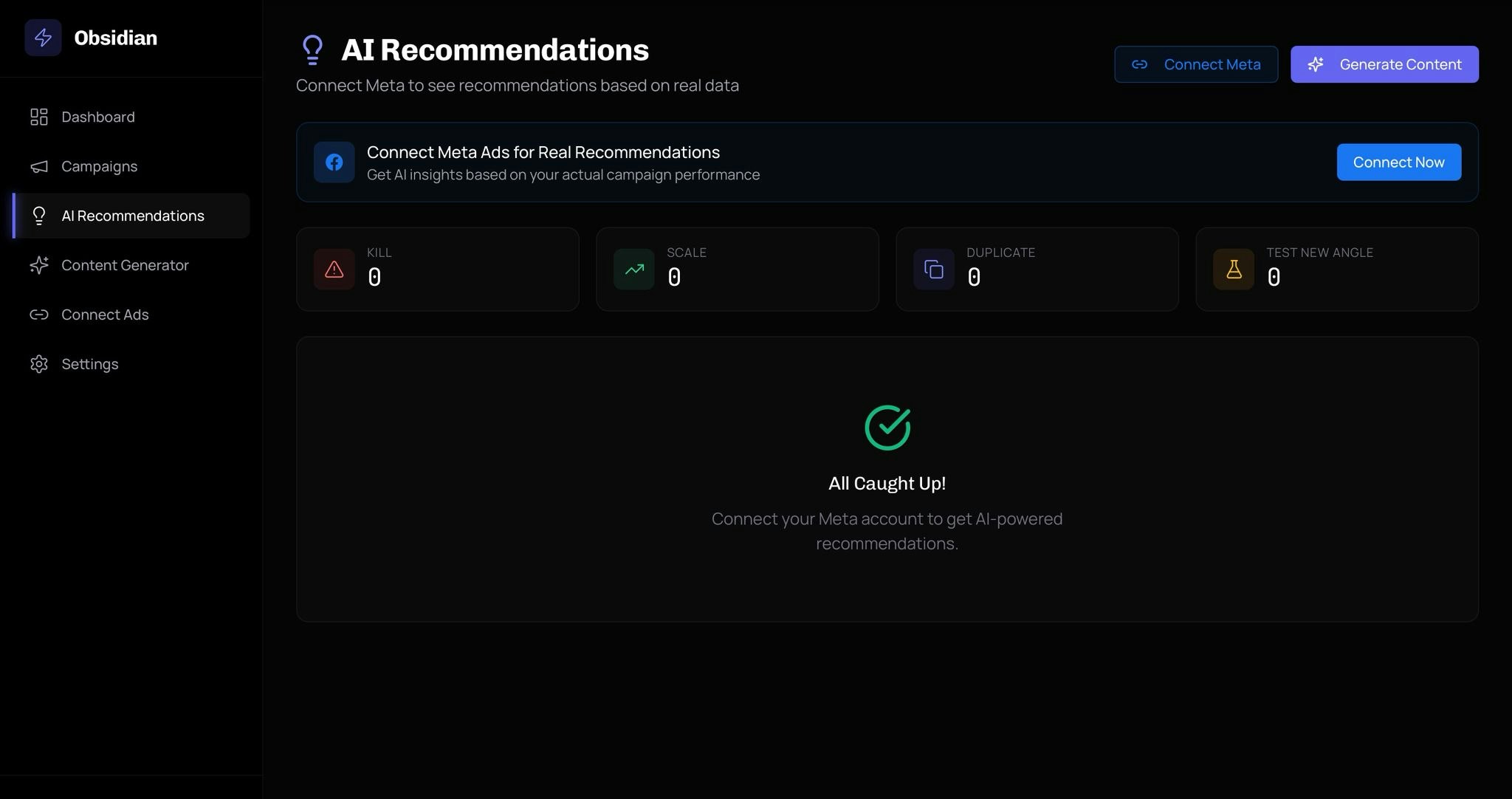Open Content Generator from sidebar
1512x799 pixels.
(125, 265)
